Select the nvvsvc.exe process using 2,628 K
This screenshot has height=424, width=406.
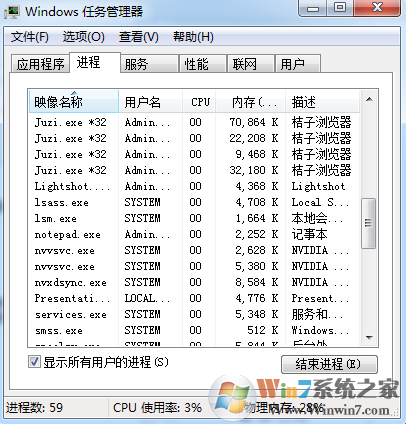pos(194,250)
